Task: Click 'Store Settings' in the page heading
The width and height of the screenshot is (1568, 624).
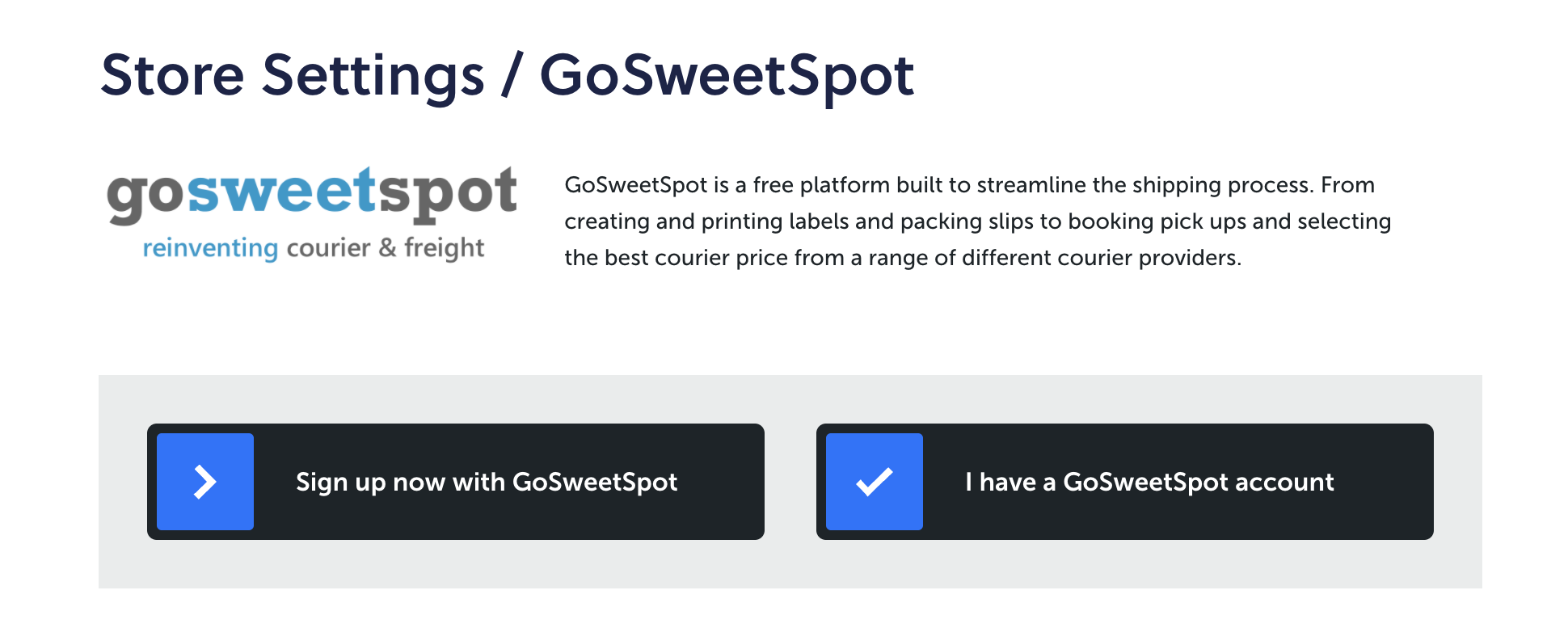Action: [293, 76]
